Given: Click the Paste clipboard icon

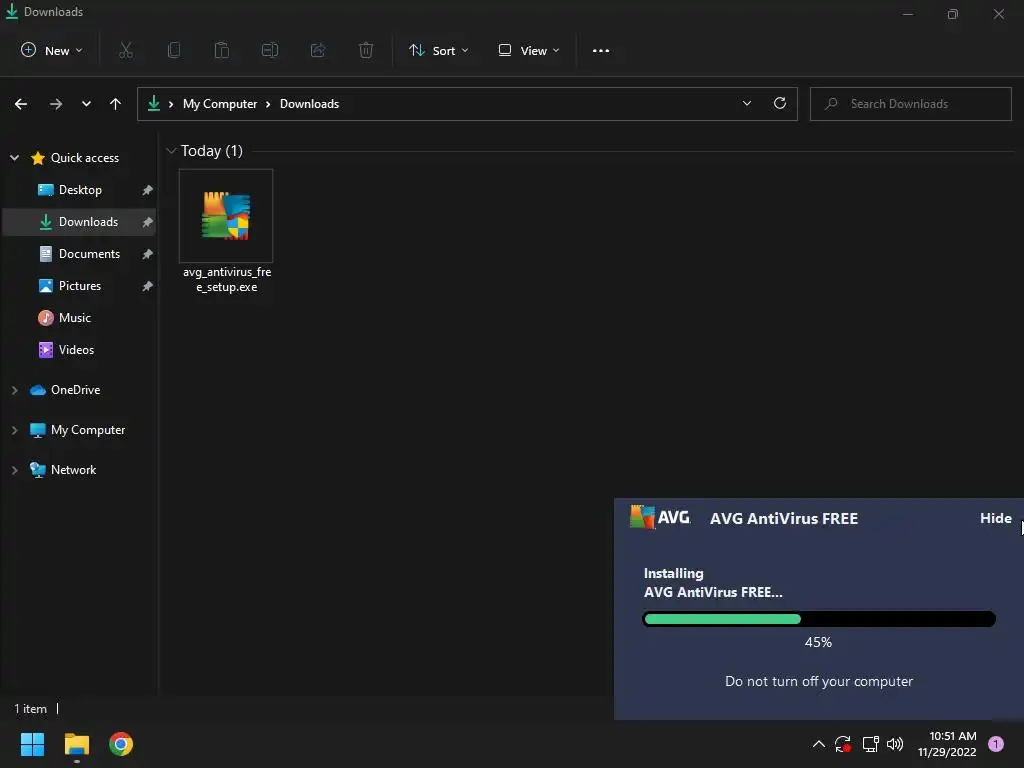Looking at the screenshot, I should (222, 50).
